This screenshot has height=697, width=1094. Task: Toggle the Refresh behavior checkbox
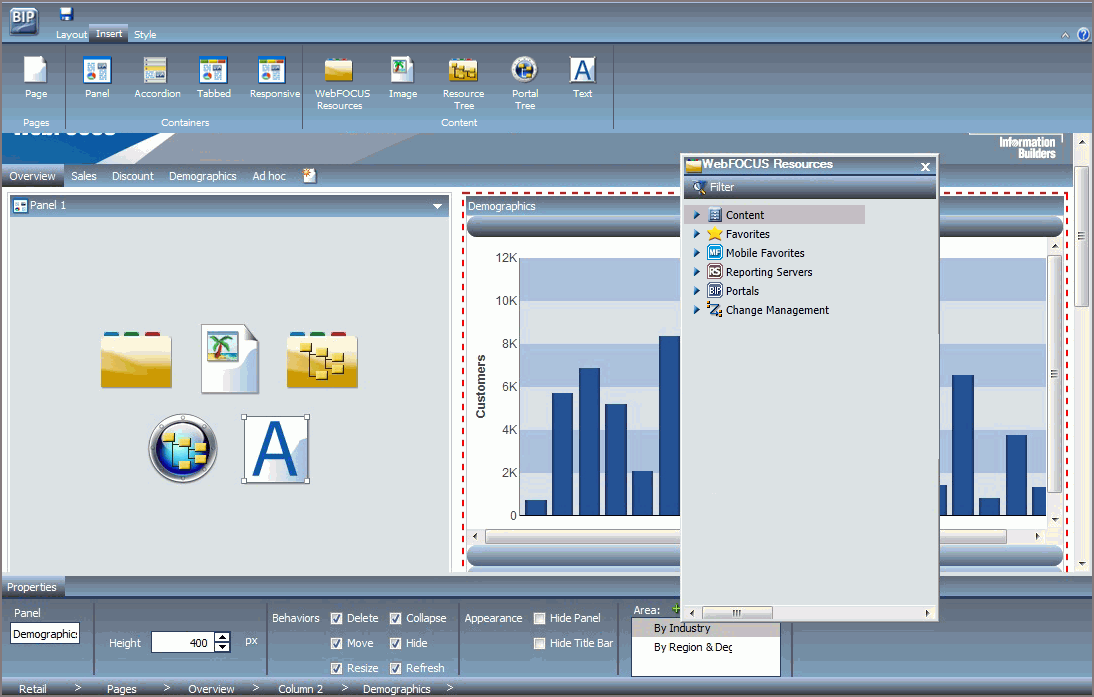pyautogui.click(x=396, y=668)
